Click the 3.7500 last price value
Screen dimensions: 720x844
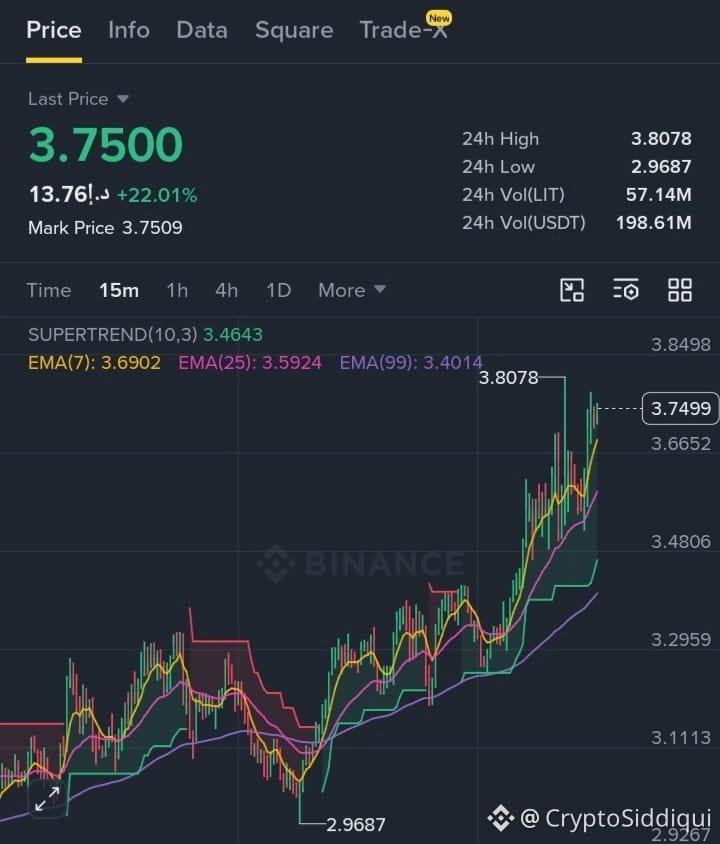pyautogui.click(x=106, y=144)
